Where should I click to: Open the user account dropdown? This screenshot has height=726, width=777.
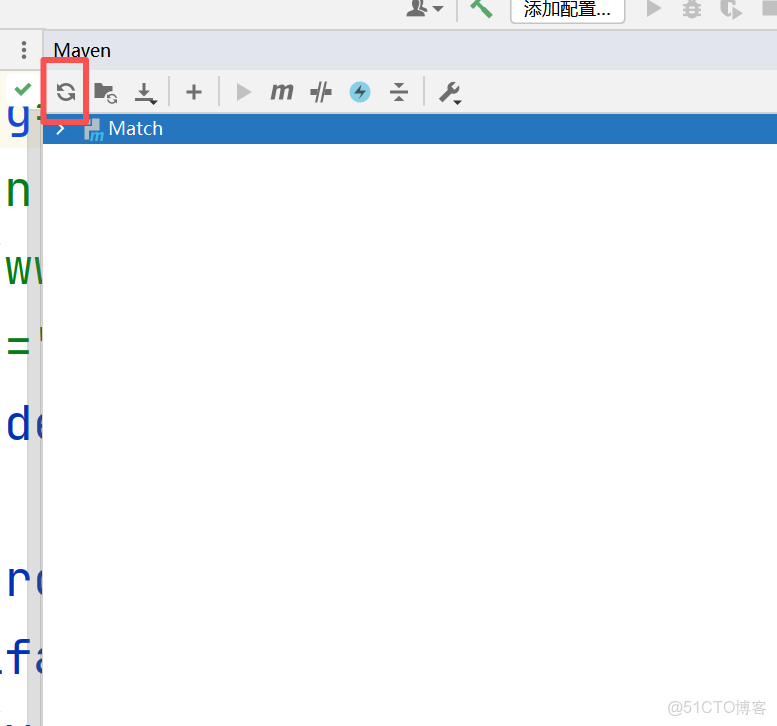[425, 8]
